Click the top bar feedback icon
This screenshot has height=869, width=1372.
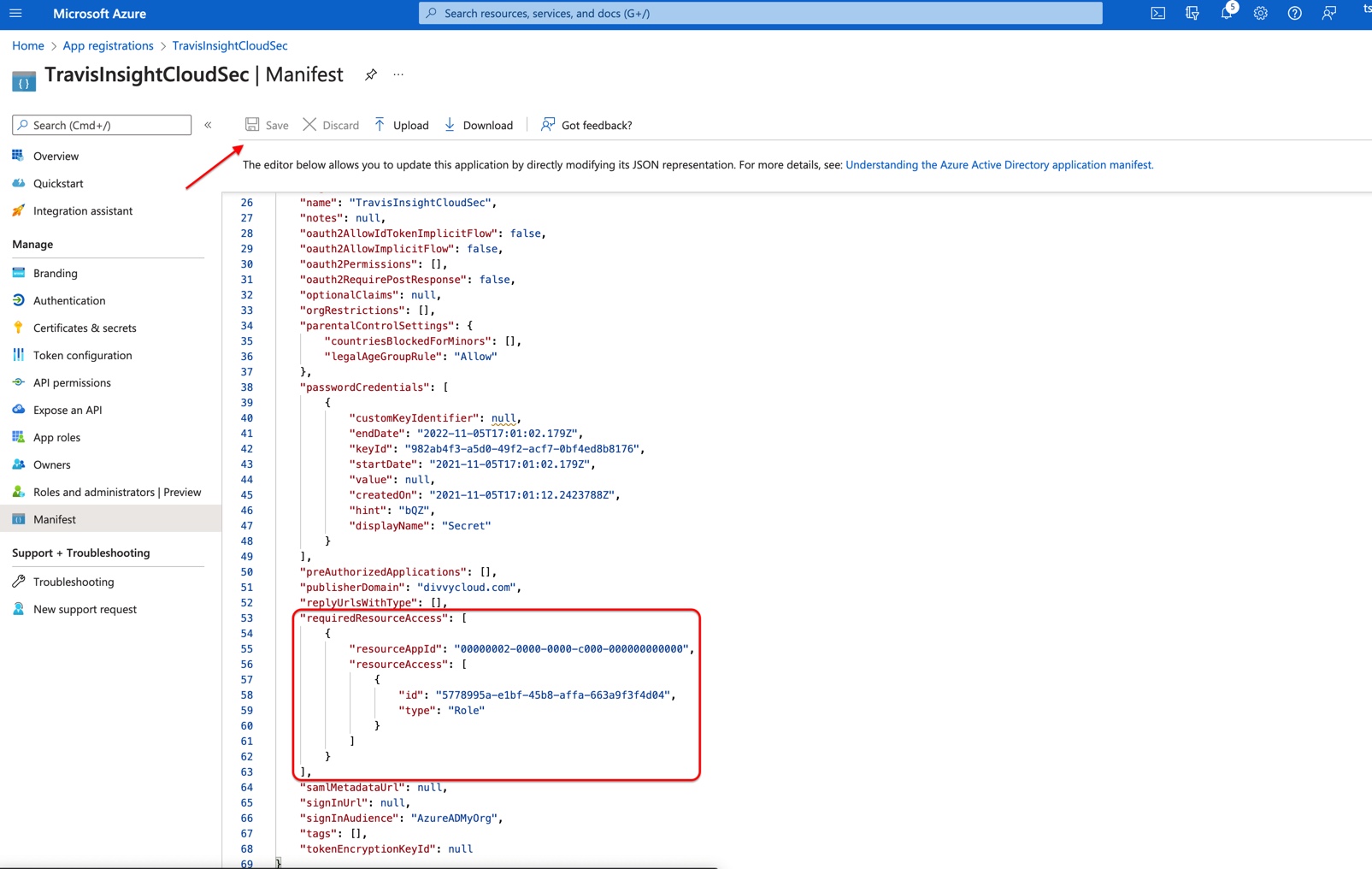[x=1328, y=13]
